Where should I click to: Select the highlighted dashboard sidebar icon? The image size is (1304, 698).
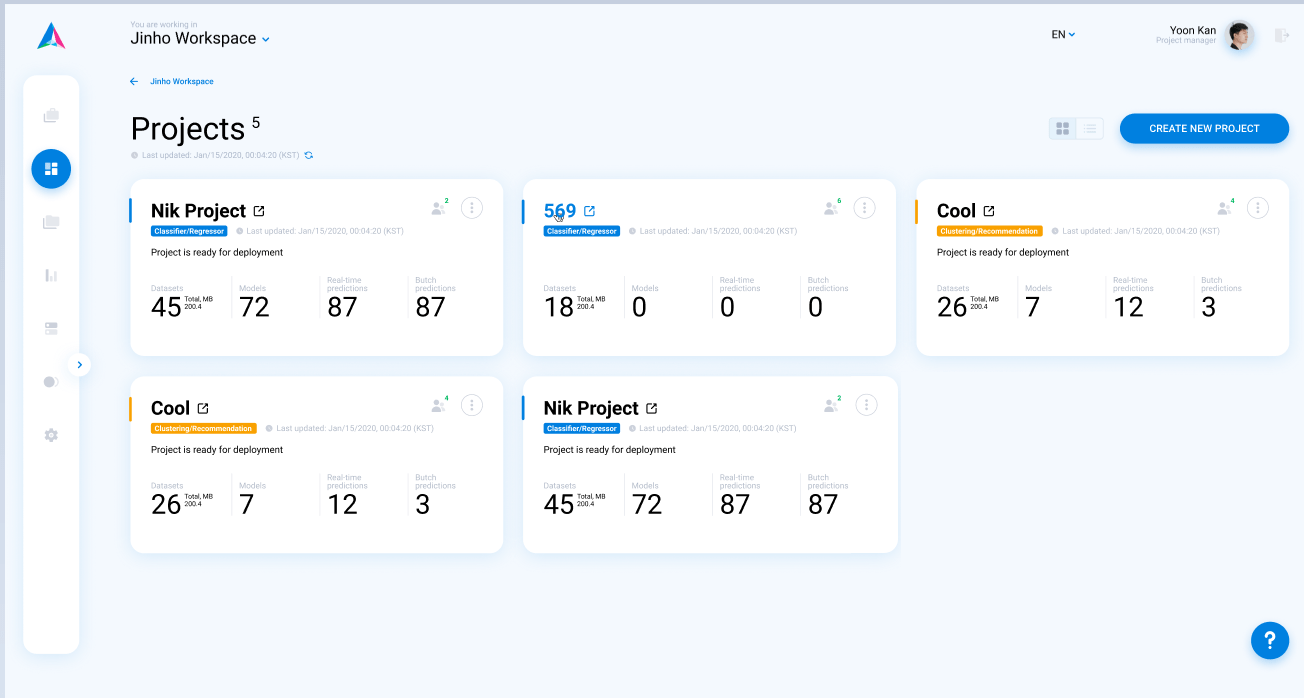[x=51, y=169]
